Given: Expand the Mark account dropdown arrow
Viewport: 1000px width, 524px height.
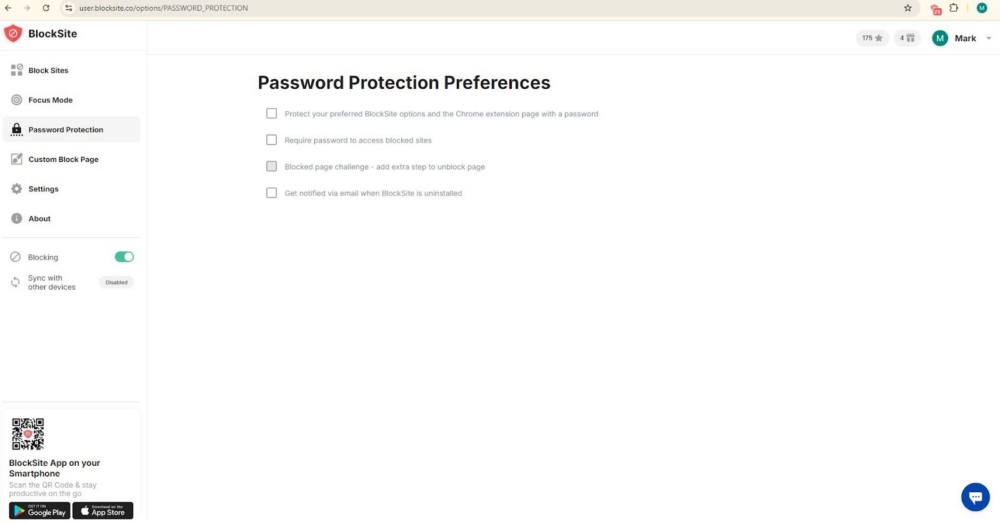Looking at the screenshot, I should click(x=989, y=38).
